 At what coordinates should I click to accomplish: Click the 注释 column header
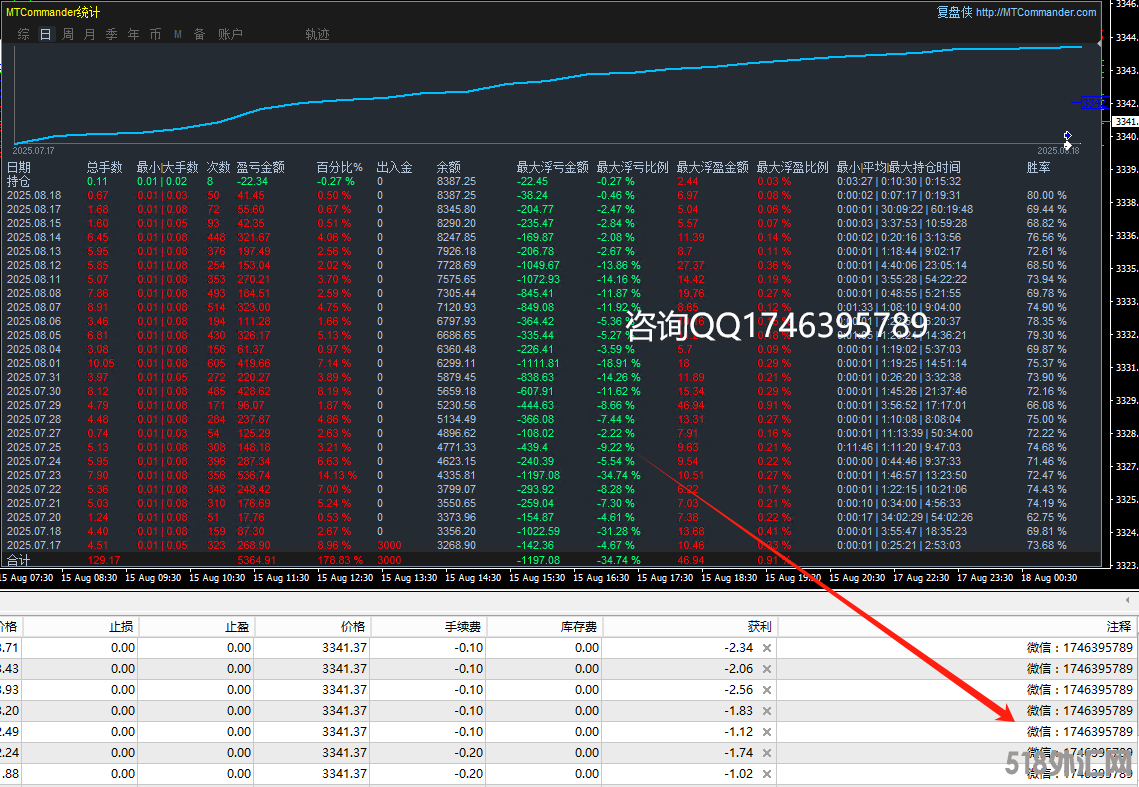(x=1119, y=626)
